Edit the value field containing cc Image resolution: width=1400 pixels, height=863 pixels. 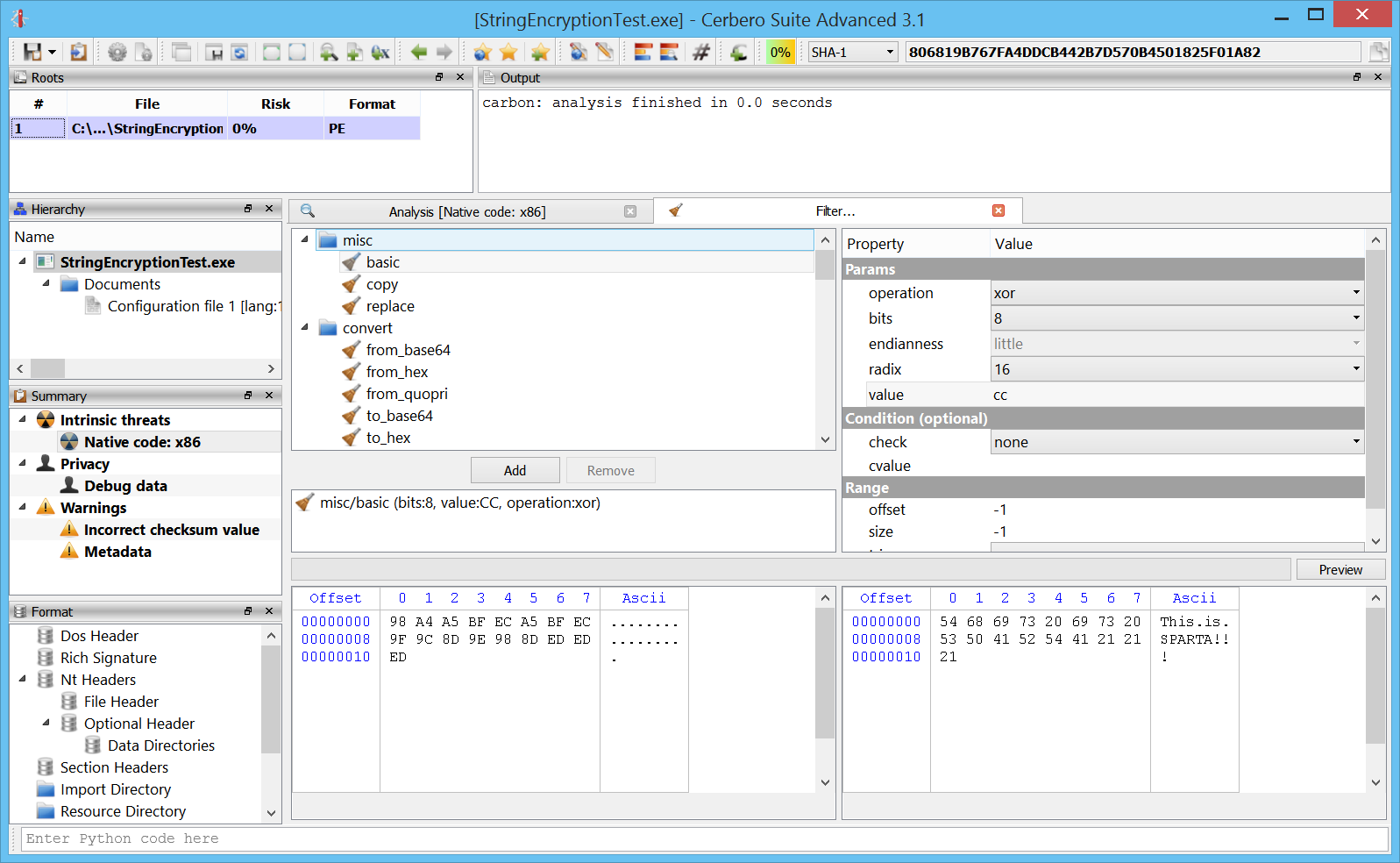[1177, 395]
